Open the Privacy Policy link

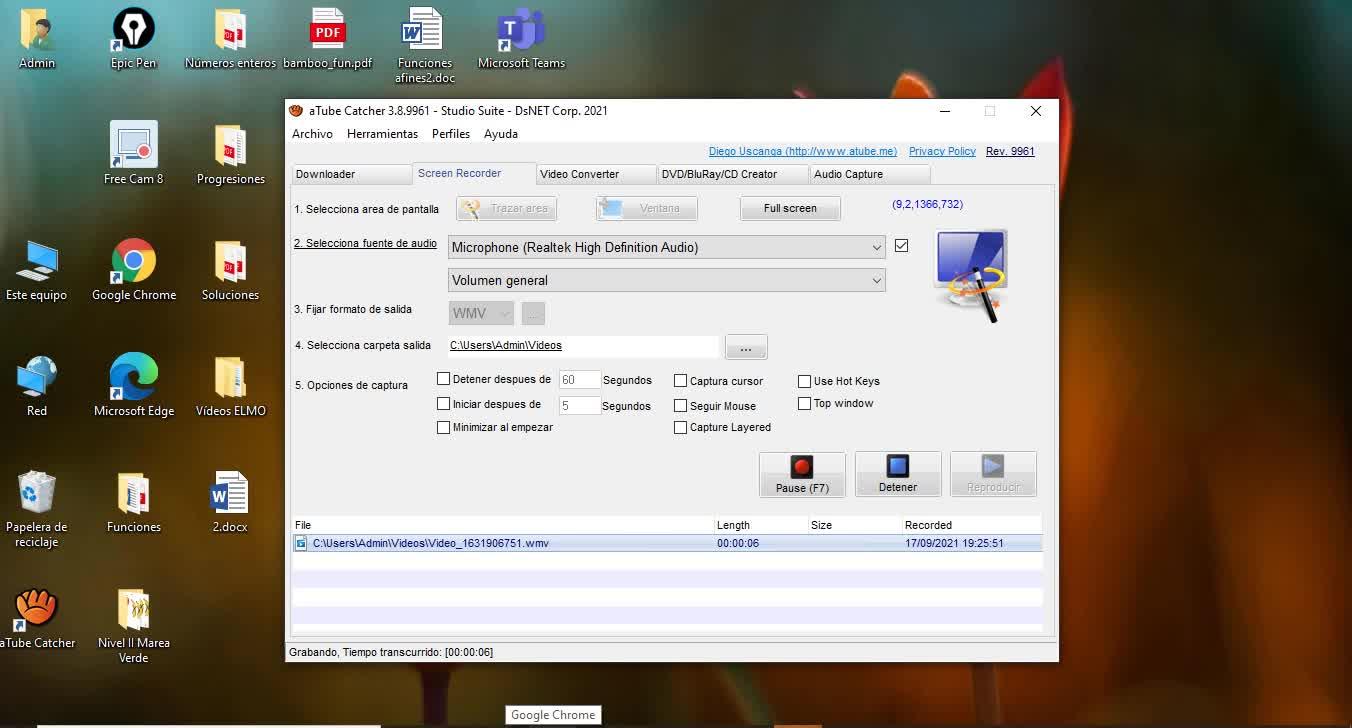(942, 152)
